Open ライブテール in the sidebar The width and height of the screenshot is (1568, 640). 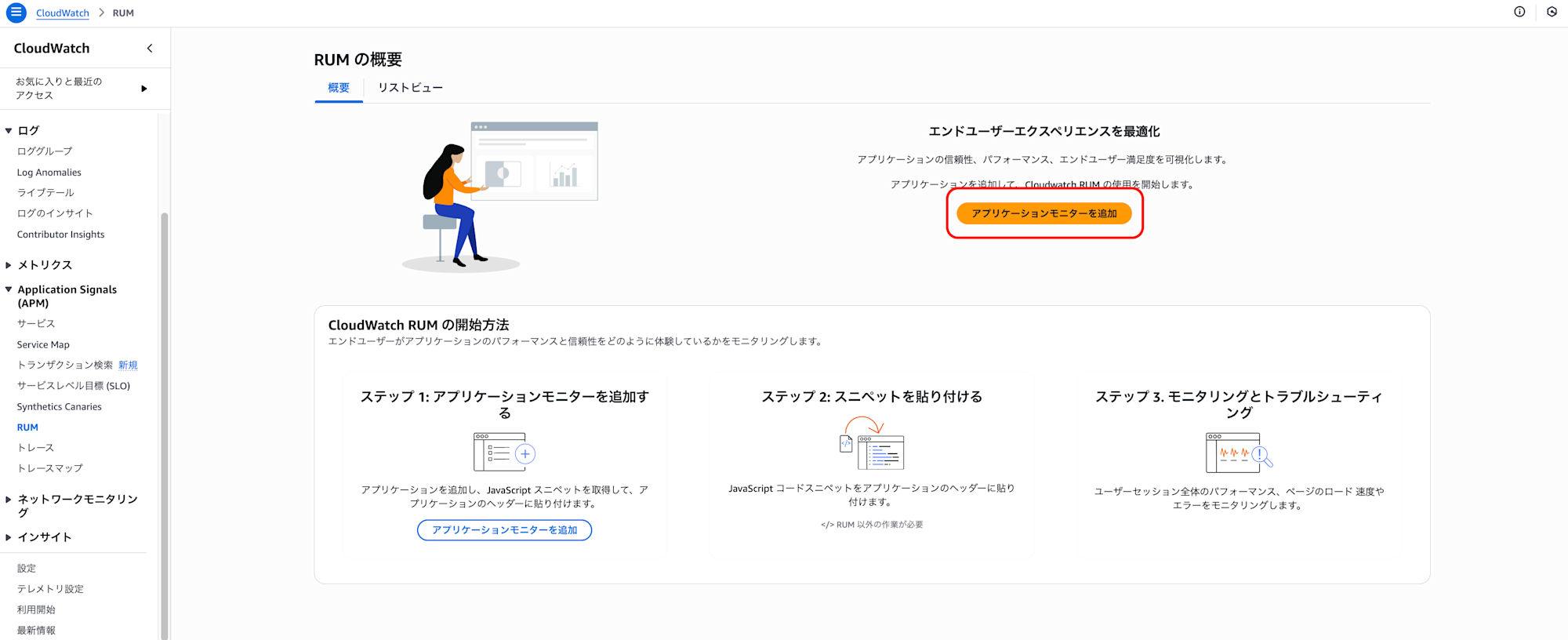[x=45, y=192]
